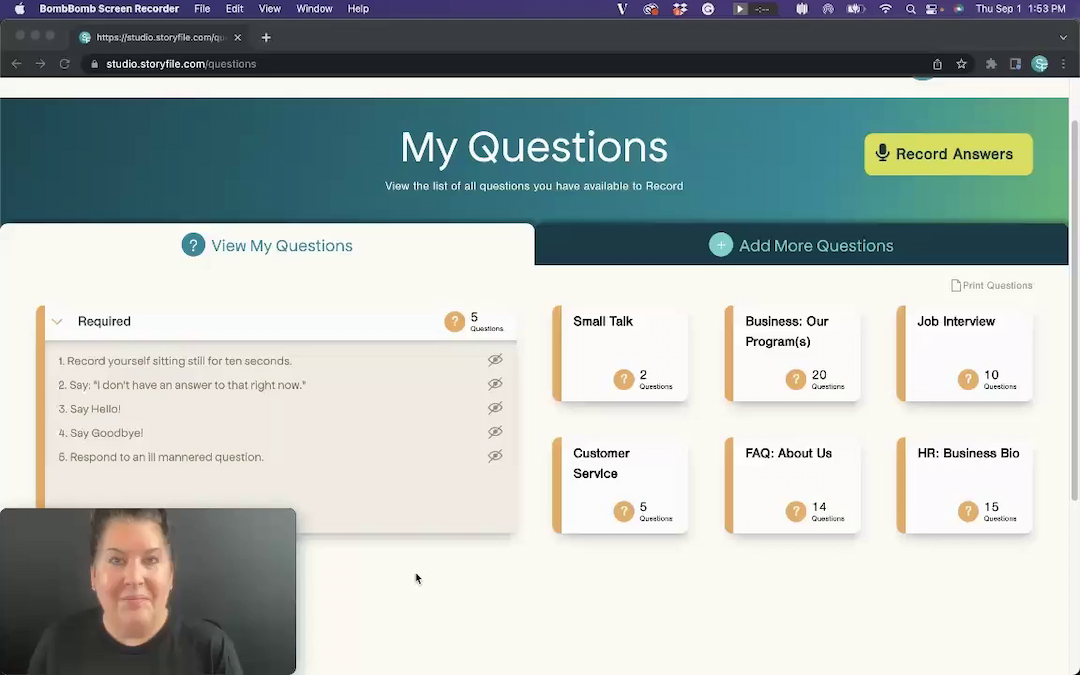Click the '5 Questions' count in Required header

pos(486,321)
